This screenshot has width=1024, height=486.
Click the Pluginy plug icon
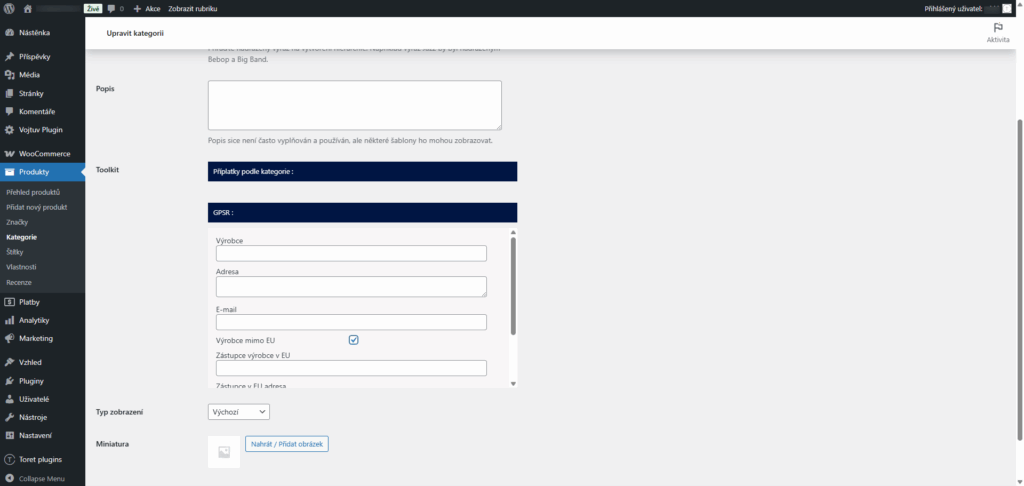[x=9, y=381]
